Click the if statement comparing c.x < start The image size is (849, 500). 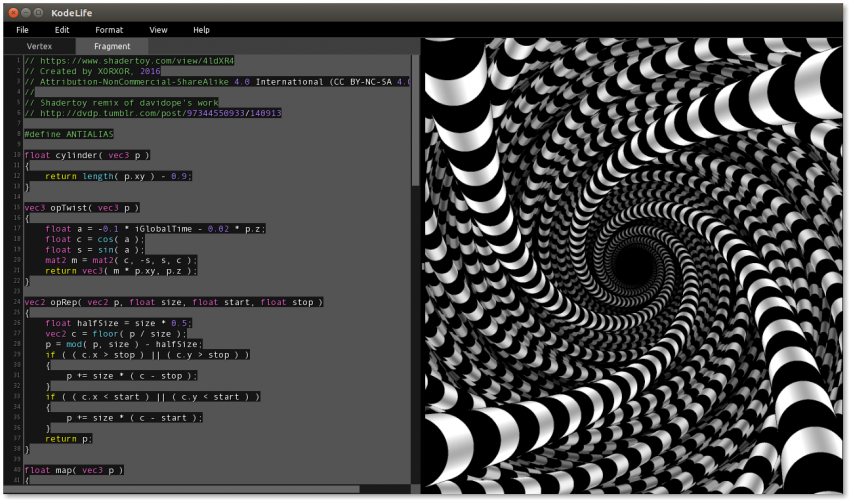point(152,397)
